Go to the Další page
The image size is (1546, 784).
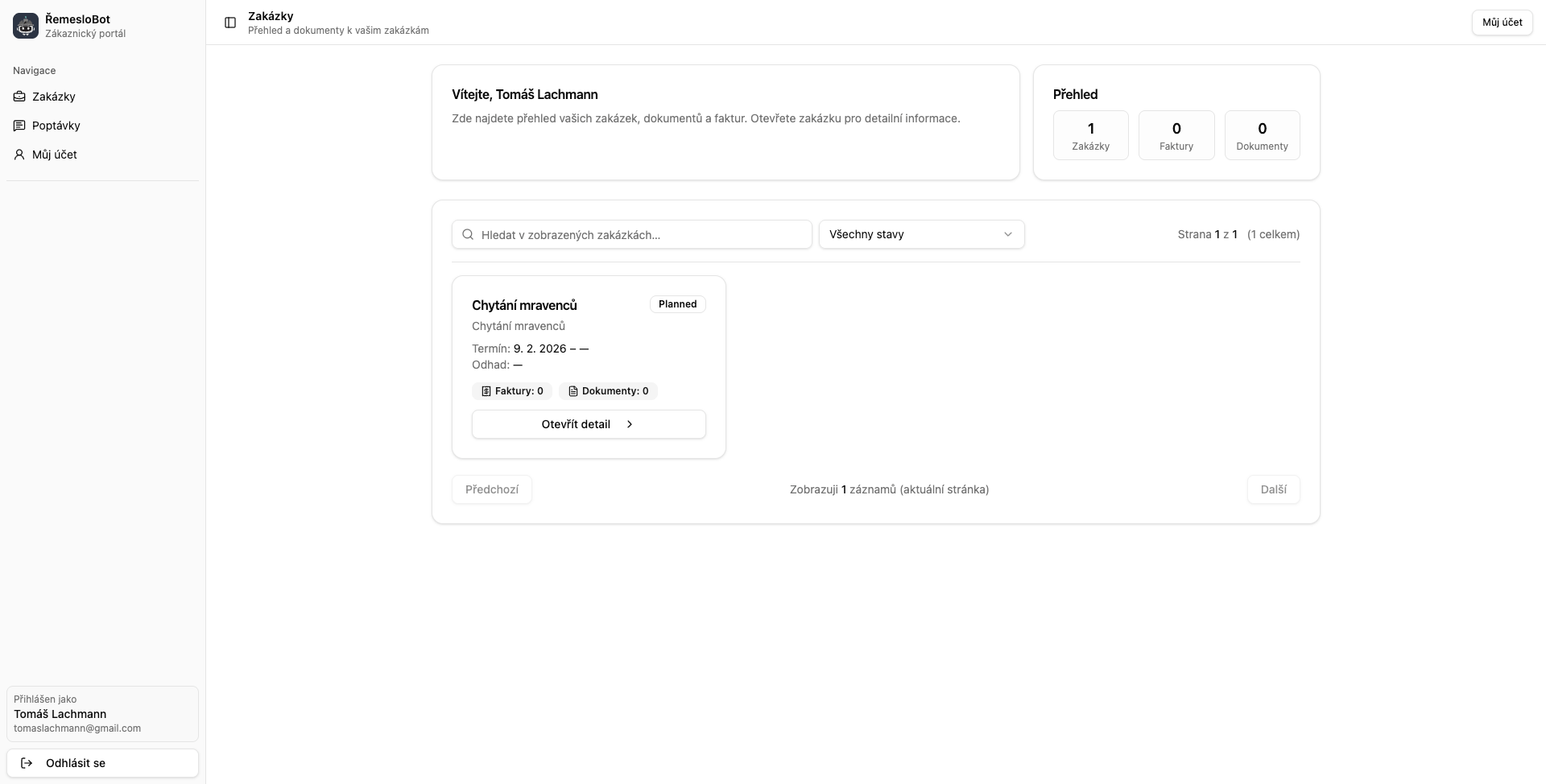pos(1273,489)
